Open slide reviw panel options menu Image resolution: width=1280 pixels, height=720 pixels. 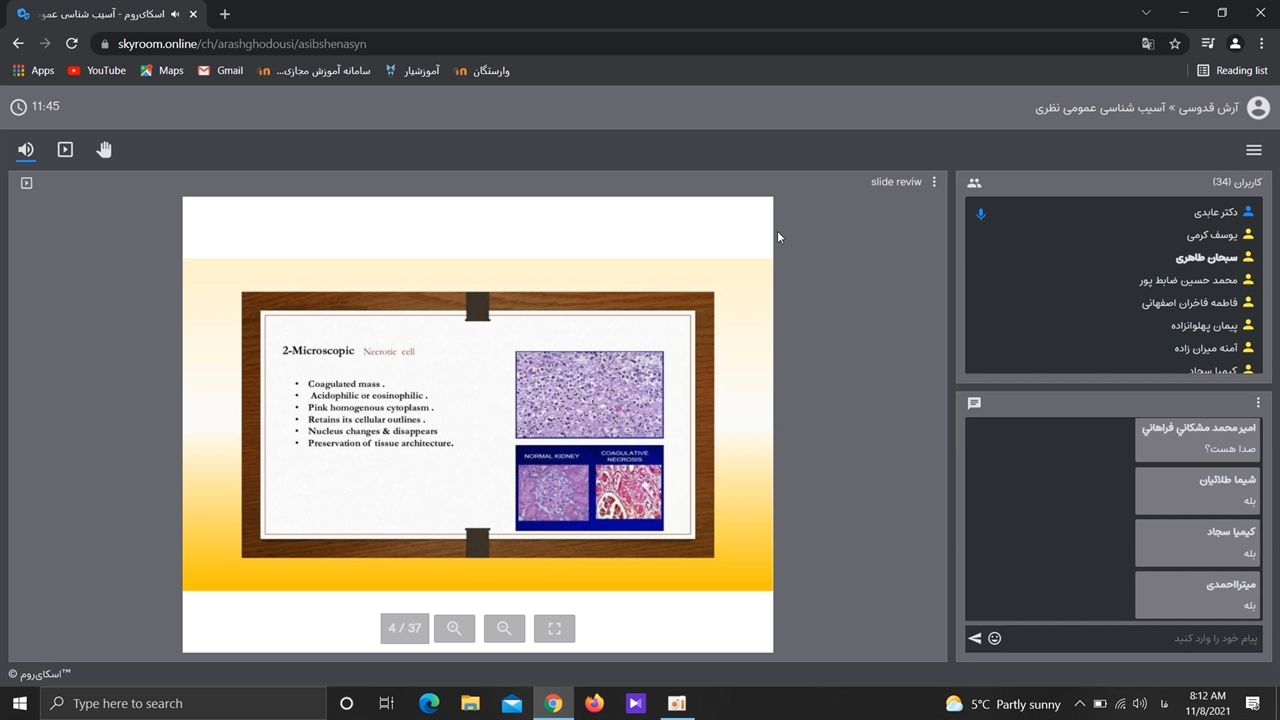tap(934, 182)
